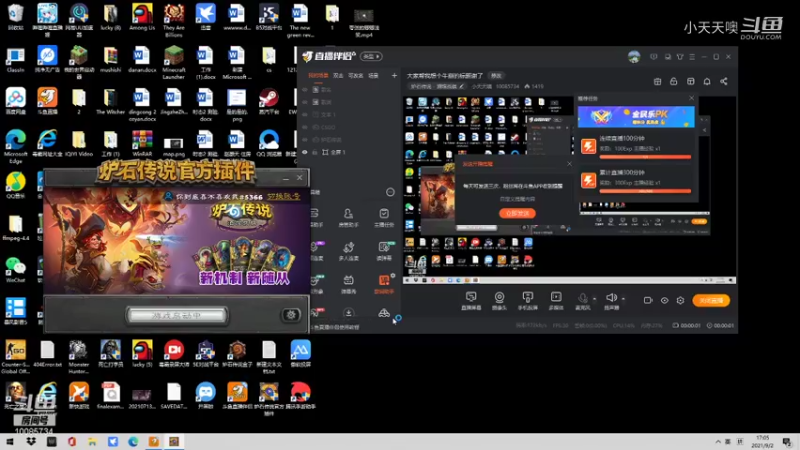The image size is (800, 450).
Task: Click the Hearthstone plugin promotional banner
Action: click(177, 241)
